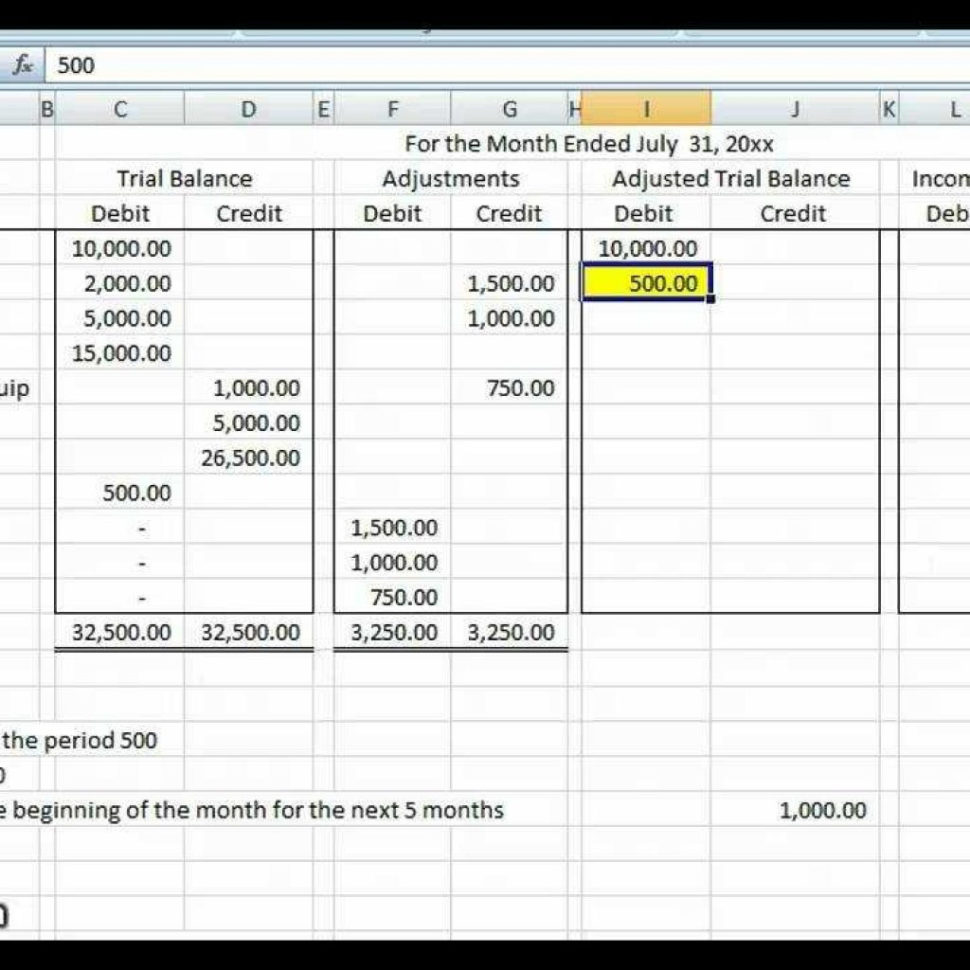Select the Credit header under Trial Balance
This screenshot has height=970, width=970.
pos(249,213)
